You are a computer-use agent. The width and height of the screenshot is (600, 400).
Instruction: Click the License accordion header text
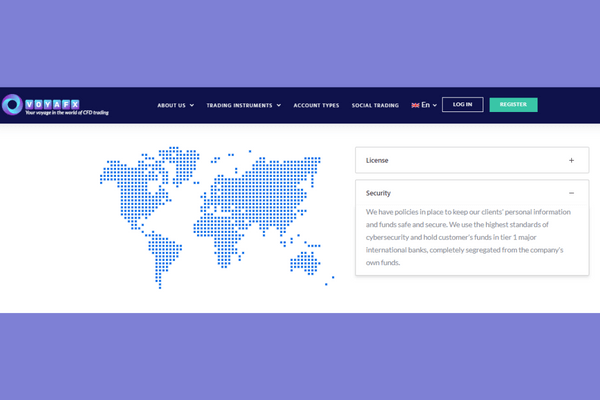point(377,160)
